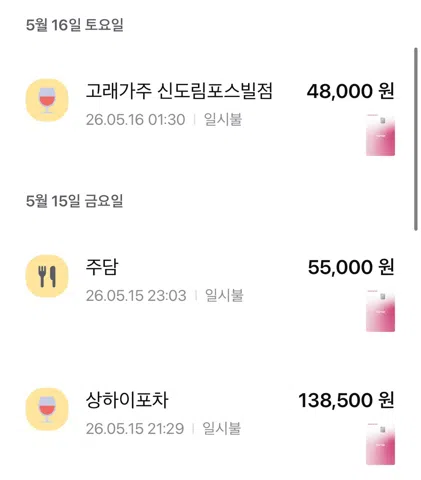Tap wine glass icon for 고래가주 transaction
Screen dimensions: 421x480
click(47, 100)
